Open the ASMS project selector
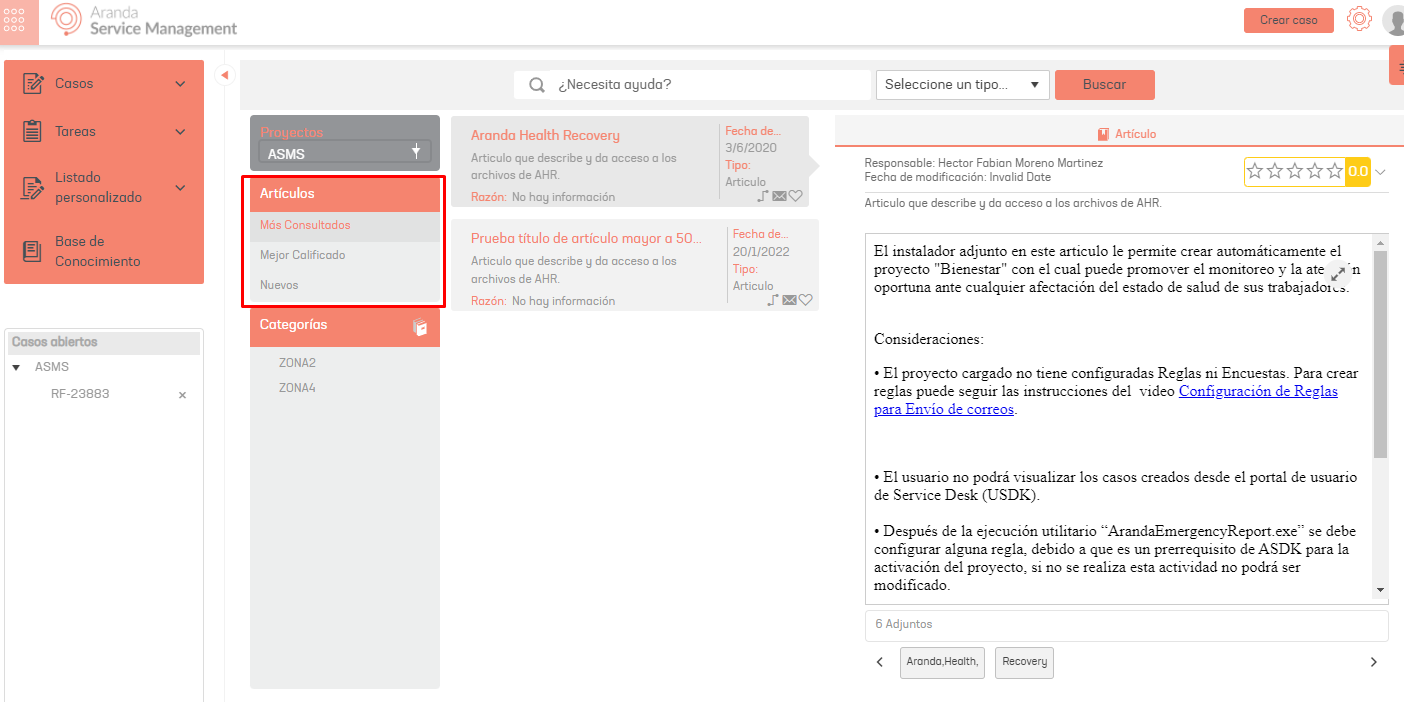This screenshot has width=1404, height=702. pos(345,153)
